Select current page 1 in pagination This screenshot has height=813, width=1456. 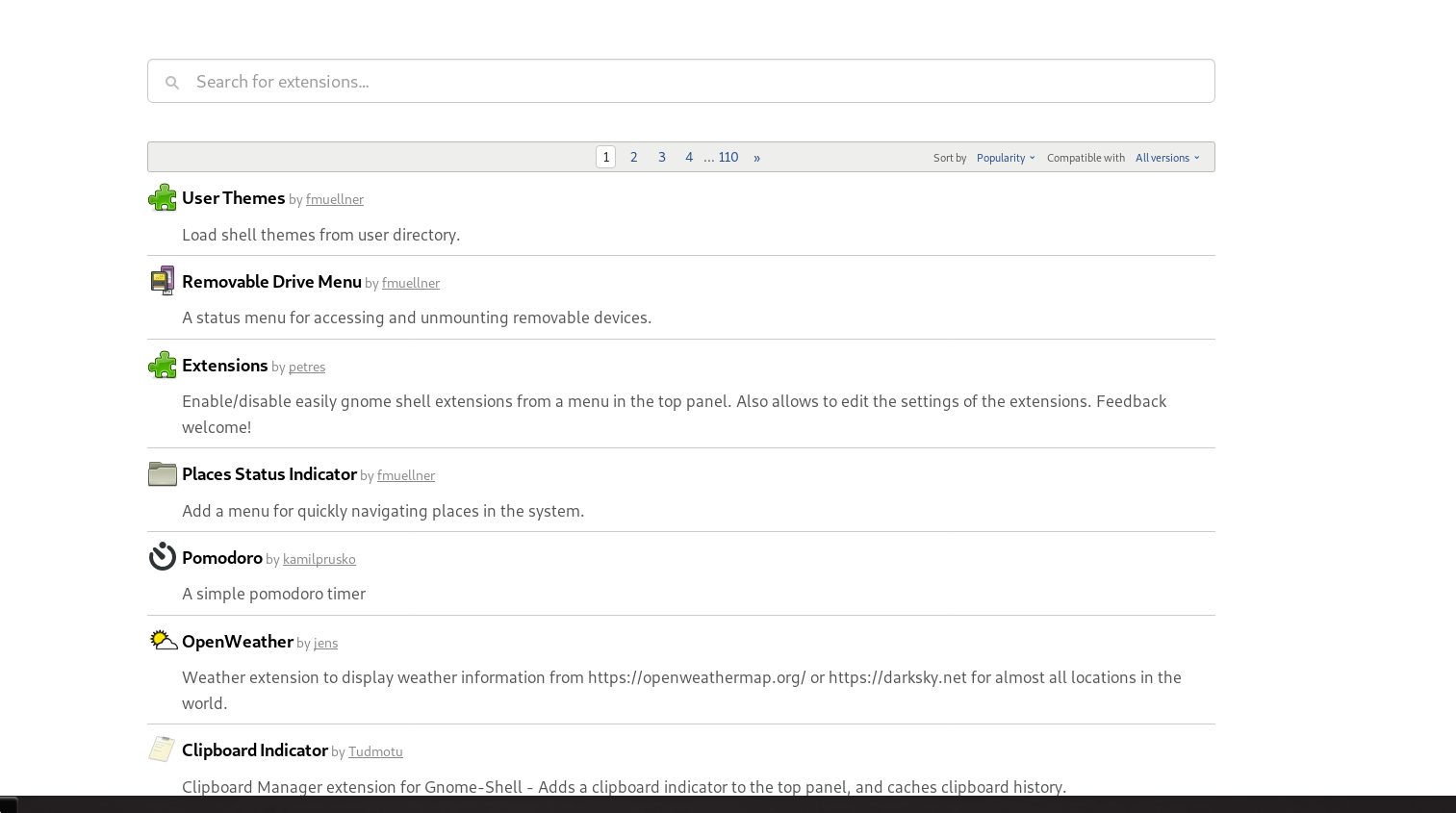[x=605, y=157]
